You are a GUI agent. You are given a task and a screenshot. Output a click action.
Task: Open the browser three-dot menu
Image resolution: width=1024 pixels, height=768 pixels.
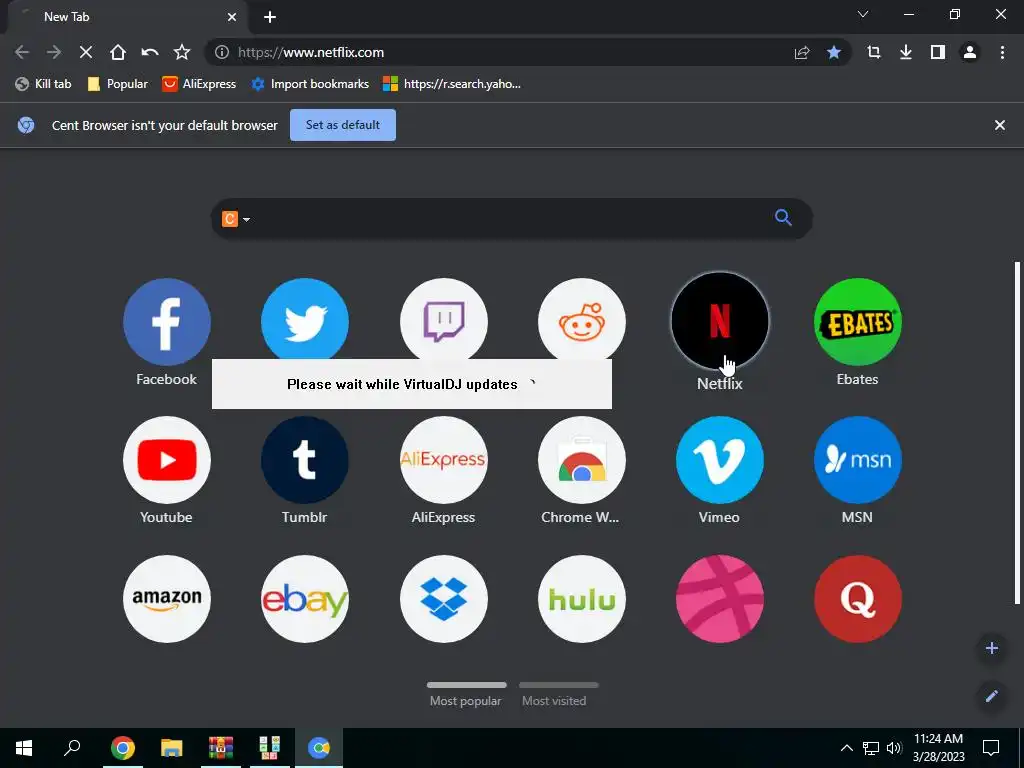pyautogui.click(x=1002, y=52)
